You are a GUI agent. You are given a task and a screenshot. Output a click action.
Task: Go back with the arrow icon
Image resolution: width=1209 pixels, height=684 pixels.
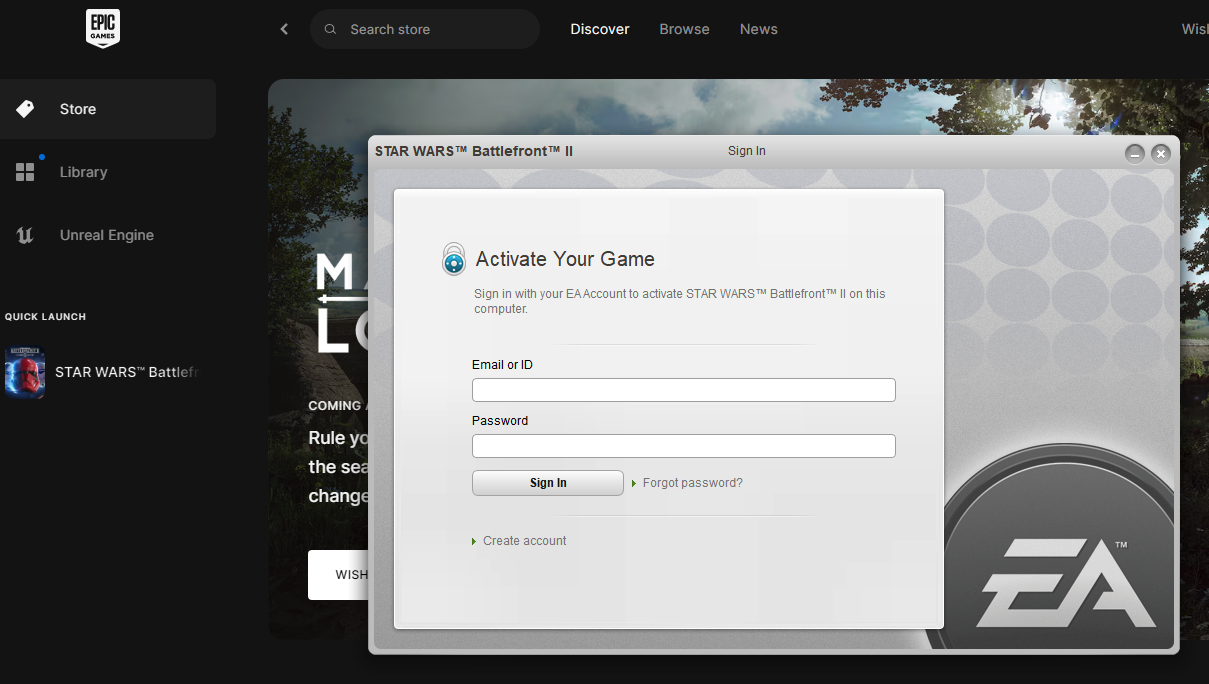[284, 29]
